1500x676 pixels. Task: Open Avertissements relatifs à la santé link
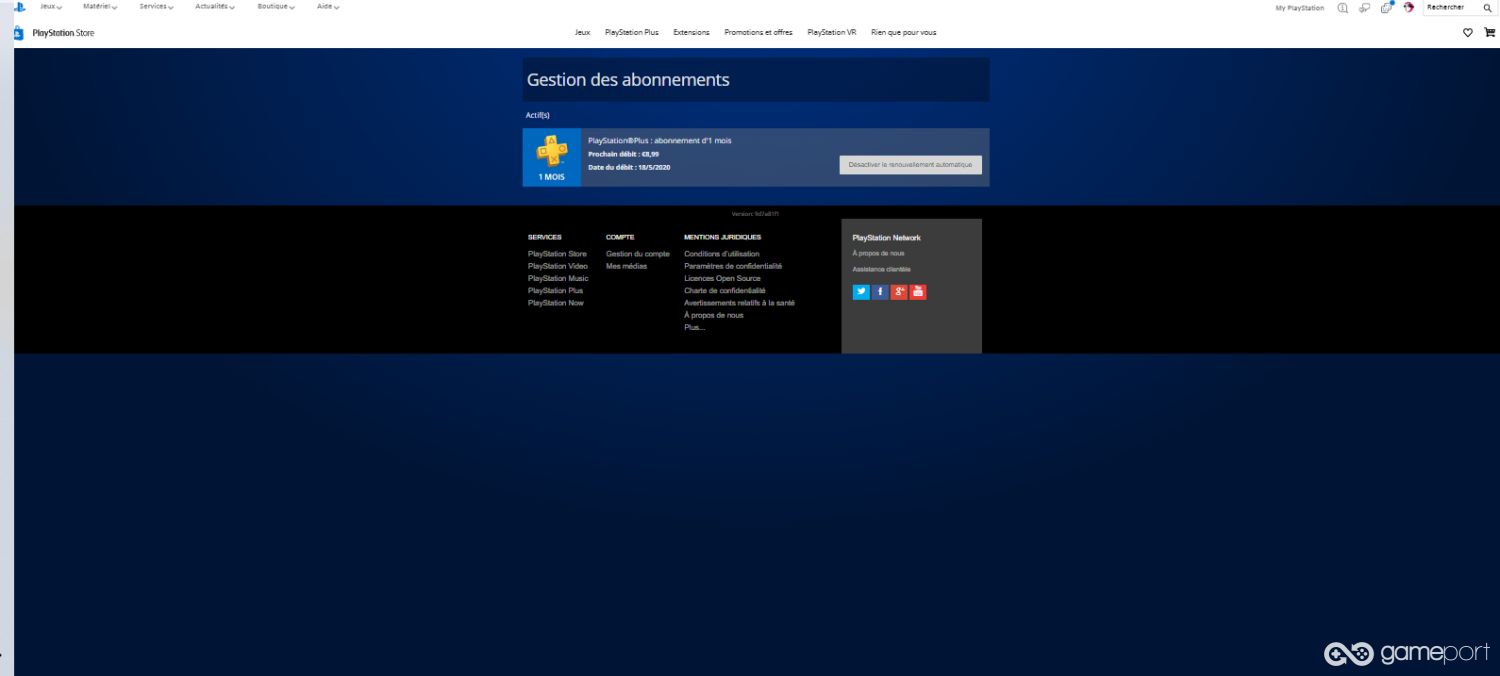tap(739, 302)
